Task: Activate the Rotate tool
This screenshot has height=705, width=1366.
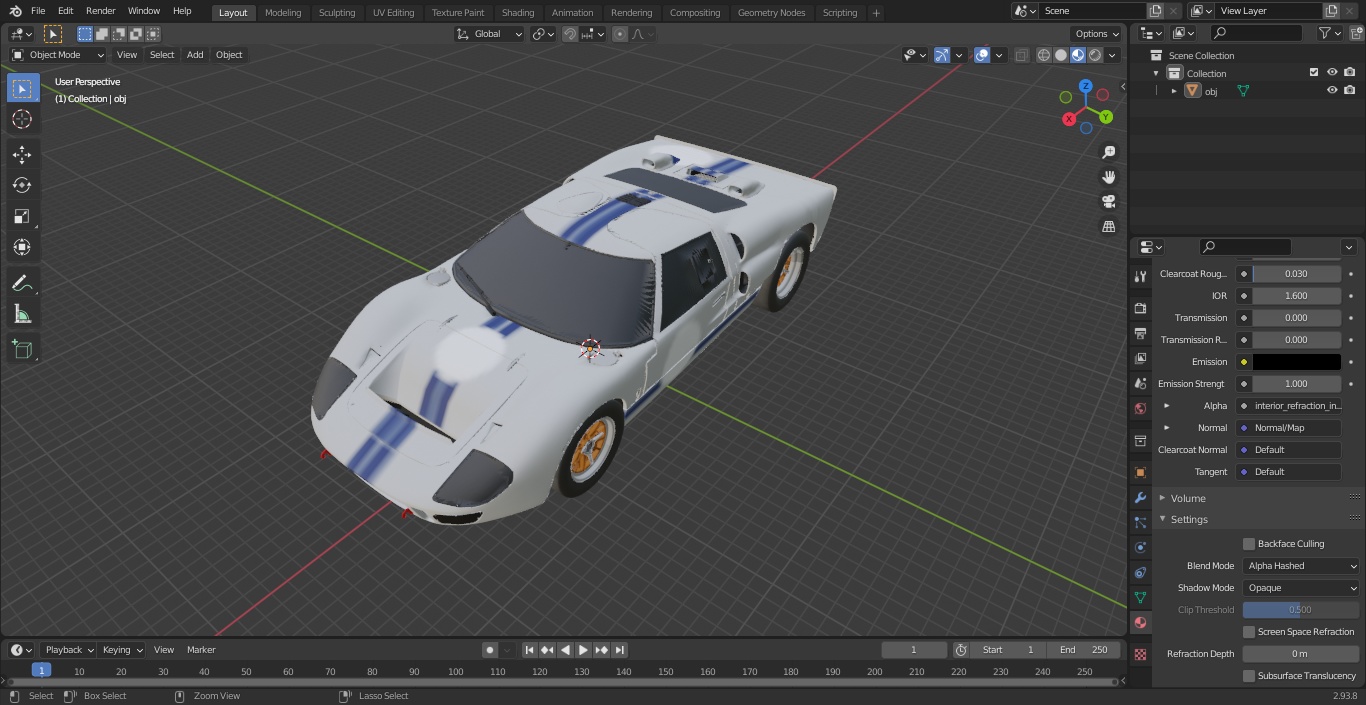Action: [x=22, y=185]
